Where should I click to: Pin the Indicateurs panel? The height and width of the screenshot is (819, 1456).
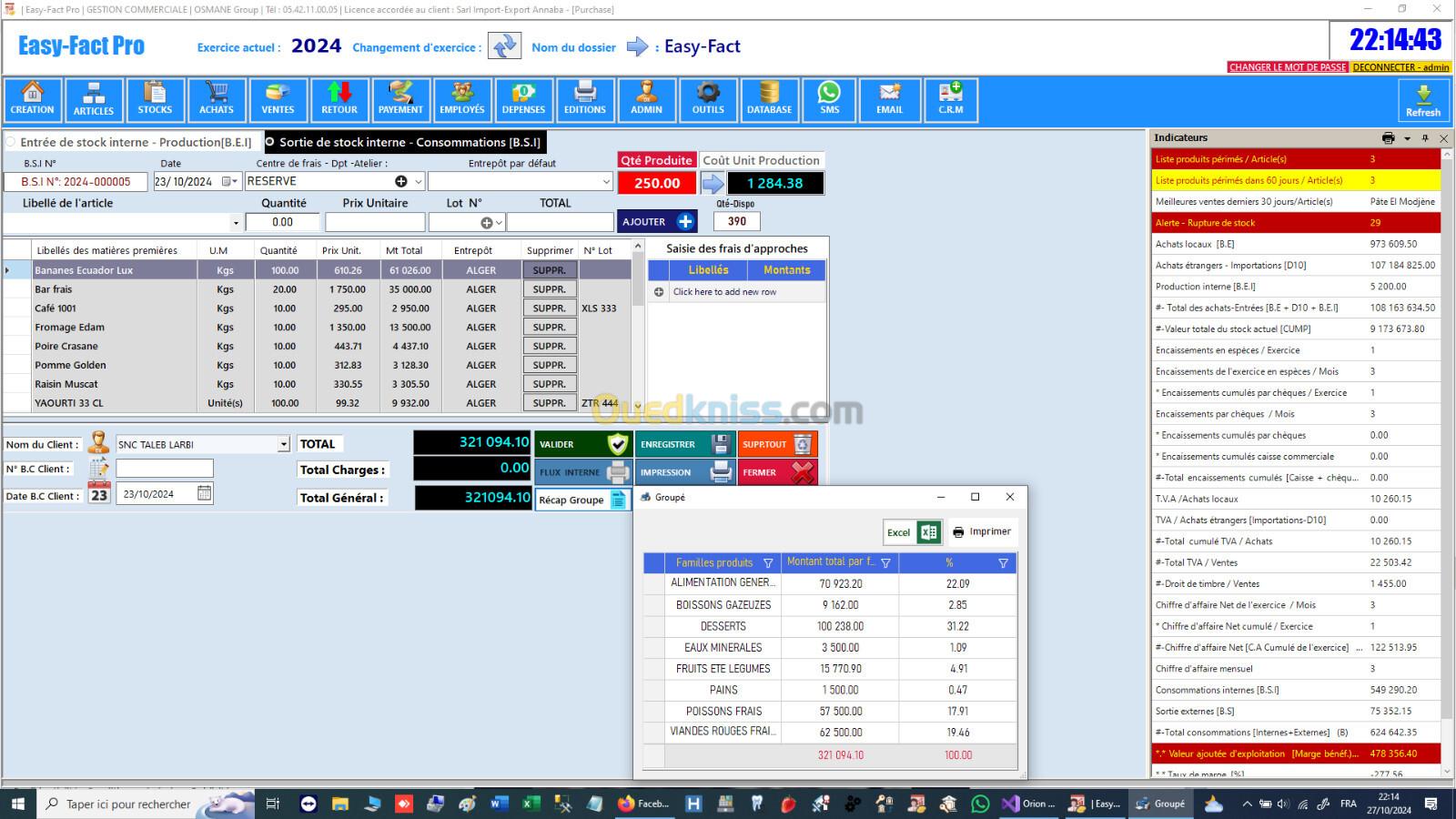coord(1425,138)
